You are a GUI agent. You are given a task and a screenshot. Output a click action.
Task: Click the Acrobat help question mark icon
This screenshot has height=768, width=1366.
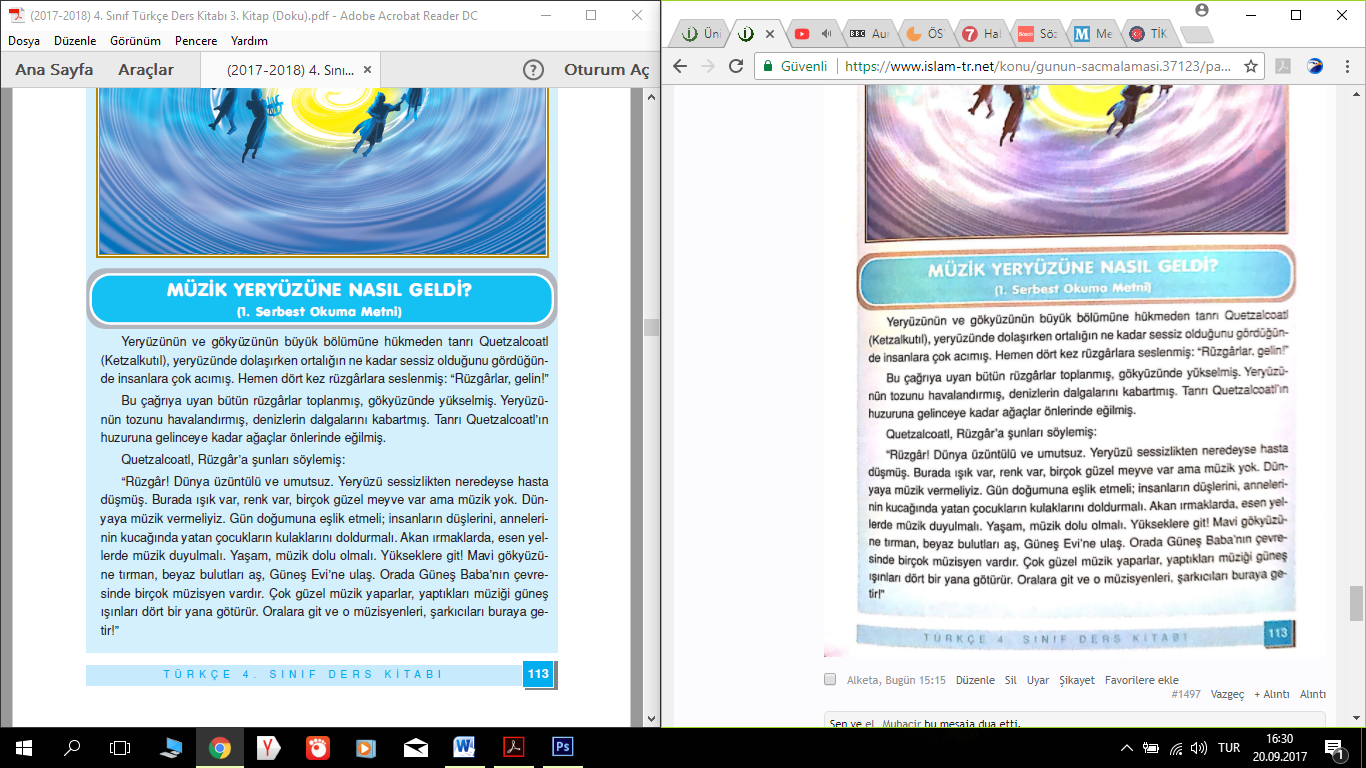tap(534, 70)
